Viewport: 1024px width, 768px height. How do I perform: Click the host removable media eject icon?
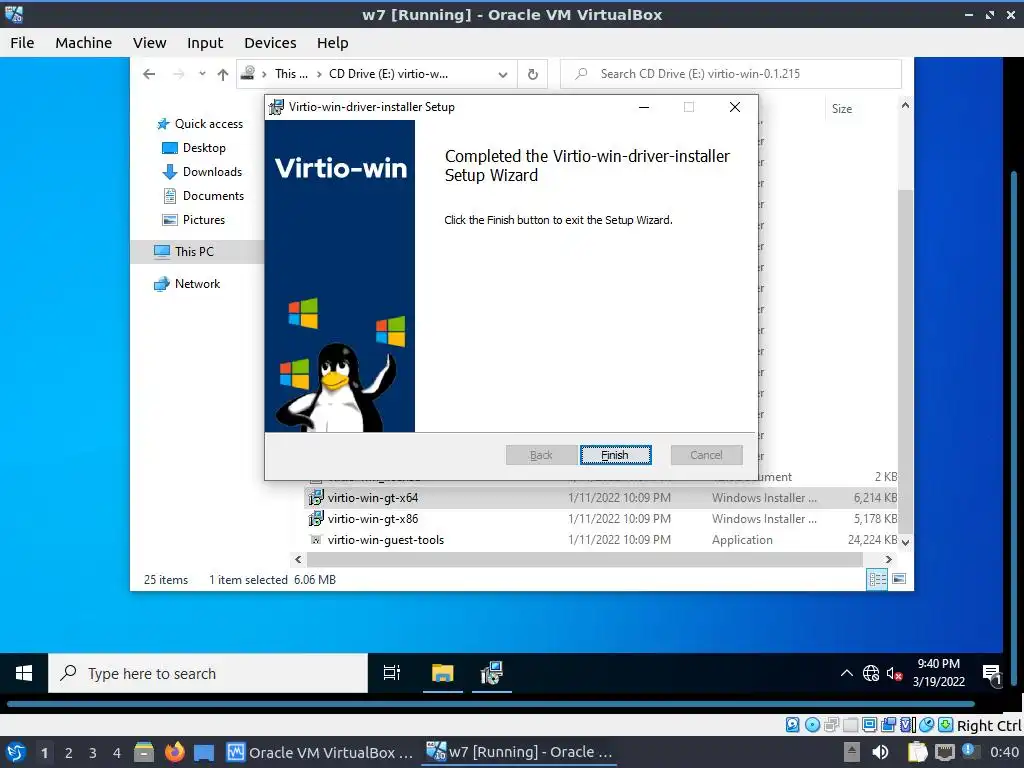tap(851, 752)
